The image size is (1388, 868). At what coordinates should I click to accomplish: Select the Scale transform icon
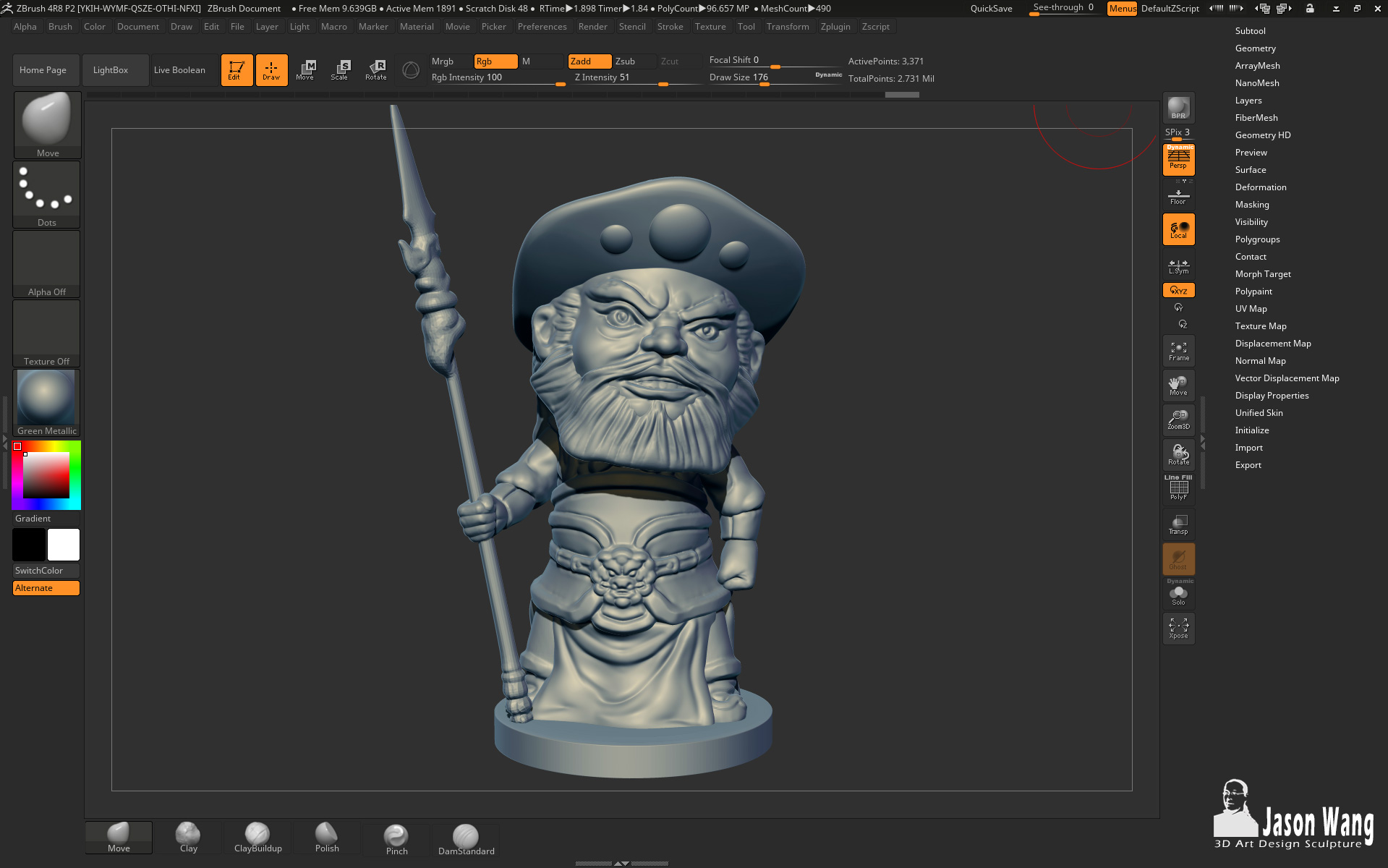click(340, 70)
